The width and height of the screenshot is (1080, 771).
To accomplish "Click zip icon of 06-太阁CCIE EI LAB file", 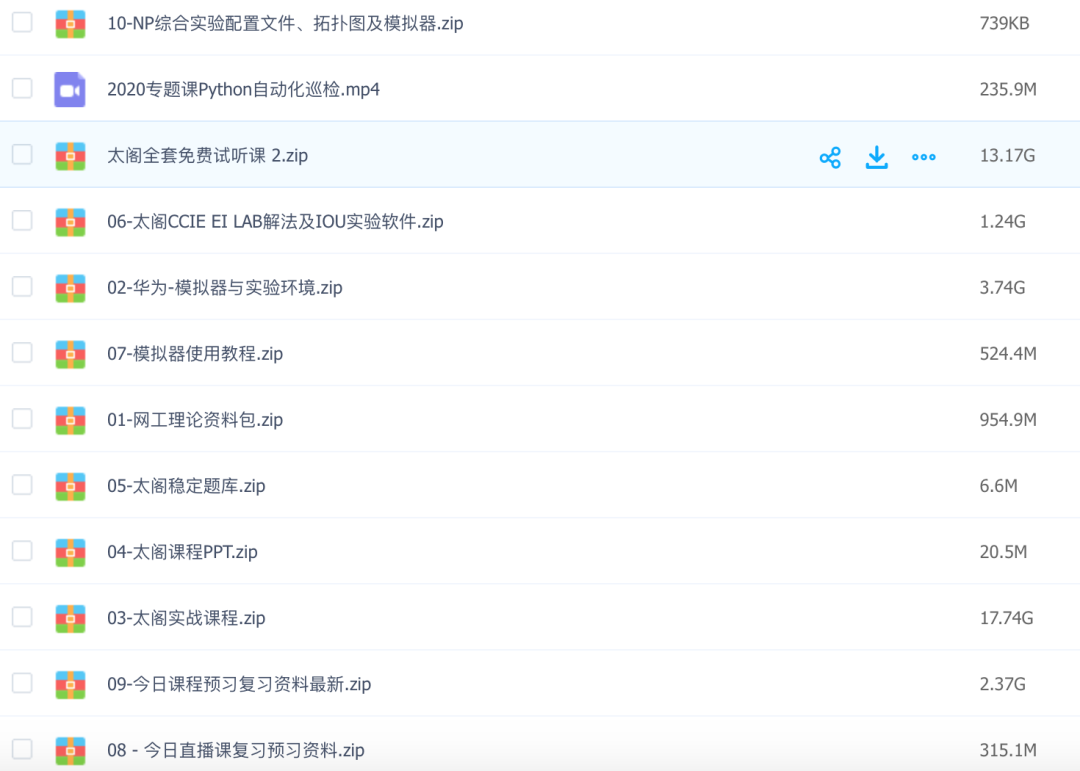I will click(70, 222).
